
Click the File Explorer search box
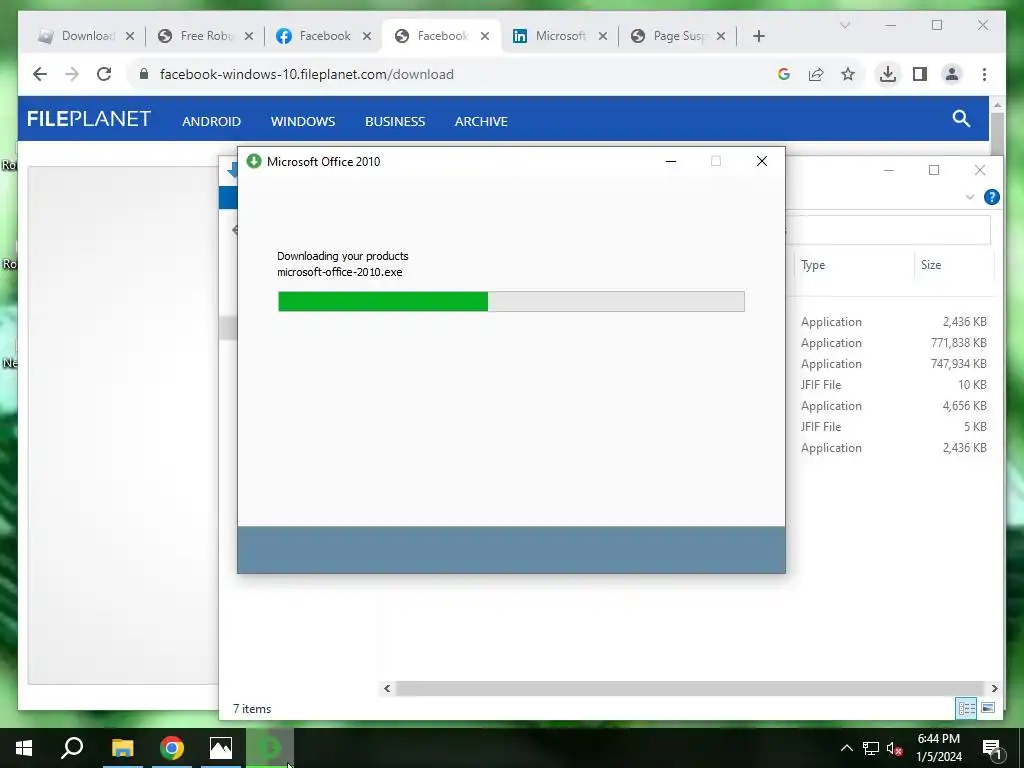(x=888, y=229)
